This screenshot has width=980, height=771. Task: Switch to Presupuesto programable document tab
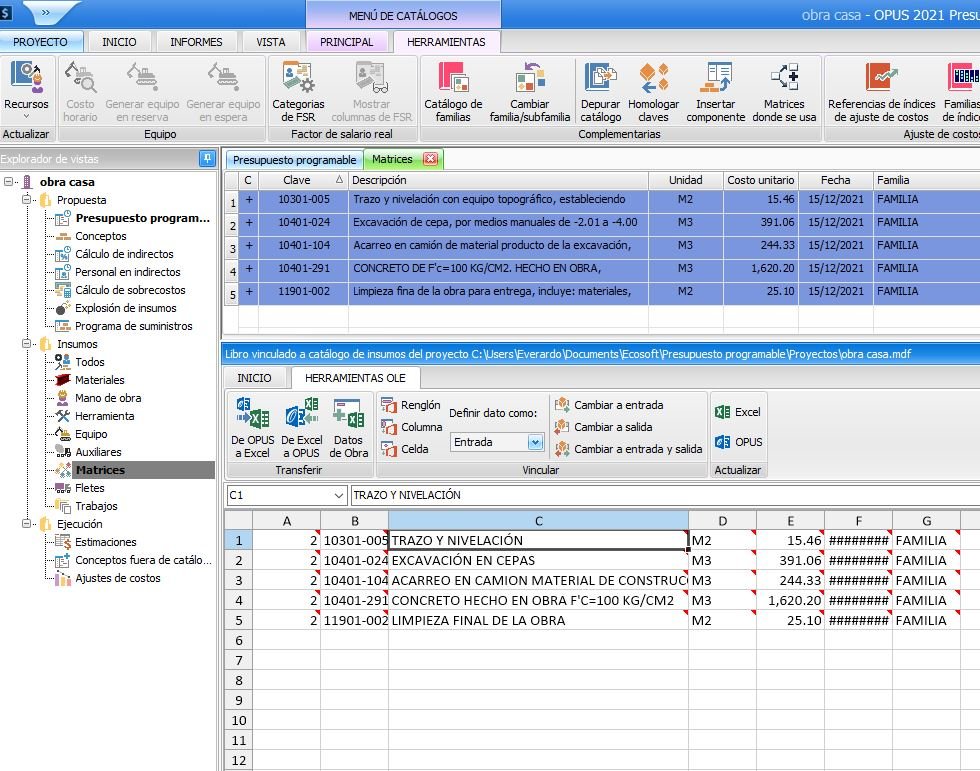(x=294, y=160)
